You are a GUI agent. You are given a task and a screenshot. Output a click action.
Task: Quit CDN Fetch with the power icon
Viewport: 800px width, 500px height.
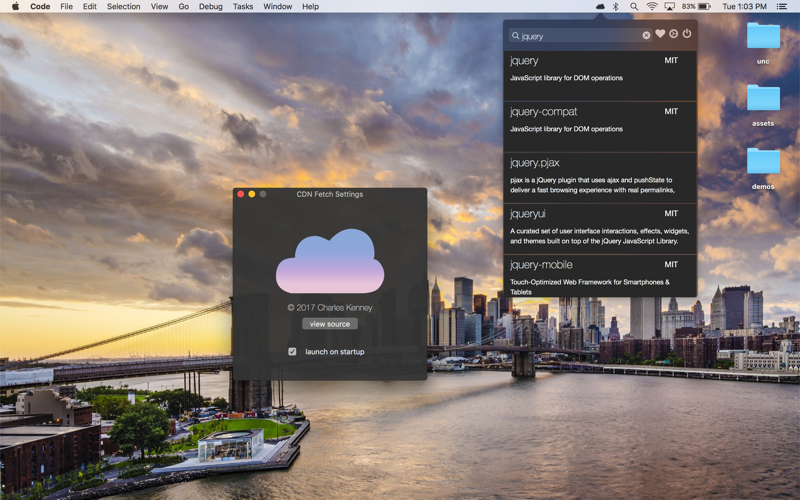(687, 35)
